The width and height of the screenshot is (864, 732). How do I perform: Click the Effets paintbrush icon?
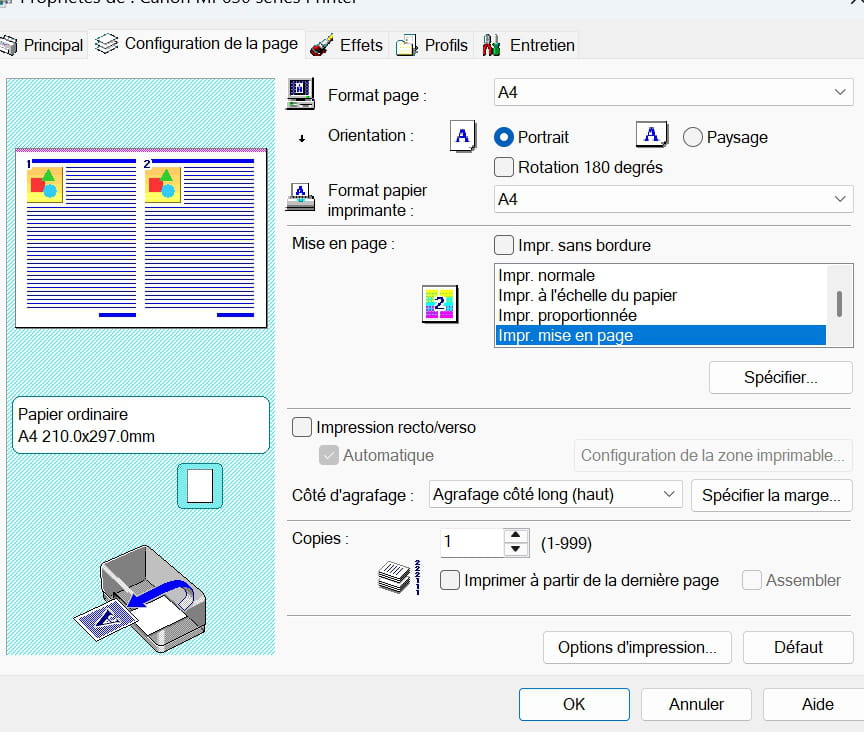321,45
